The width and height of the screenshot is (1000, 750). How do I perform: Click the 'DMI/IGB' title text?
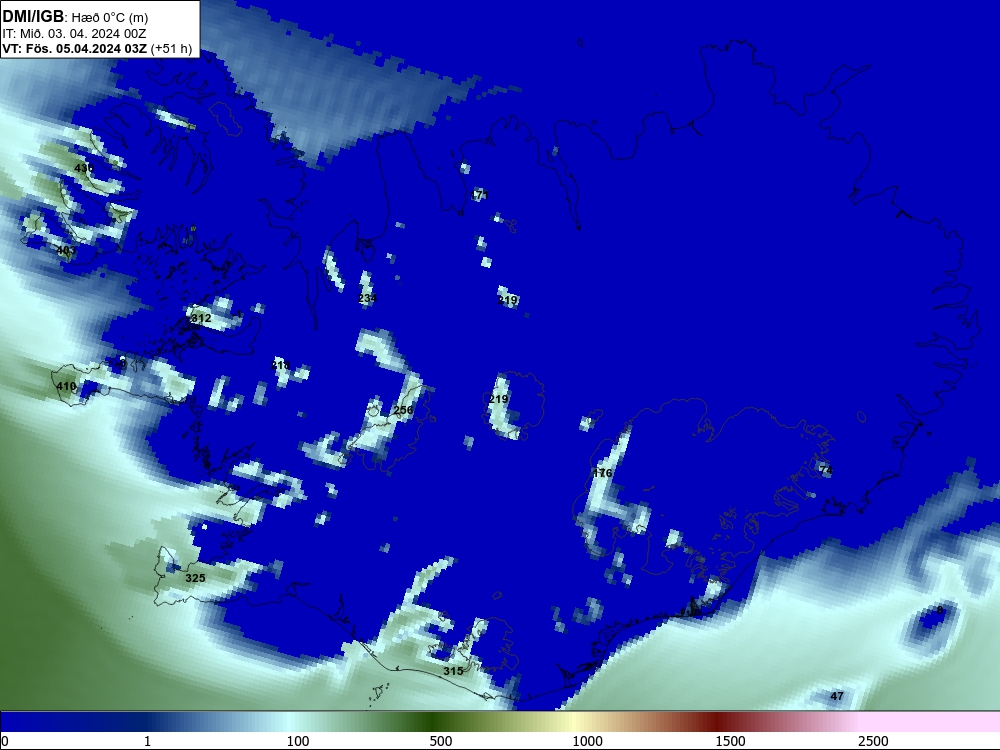pos(33,17)
